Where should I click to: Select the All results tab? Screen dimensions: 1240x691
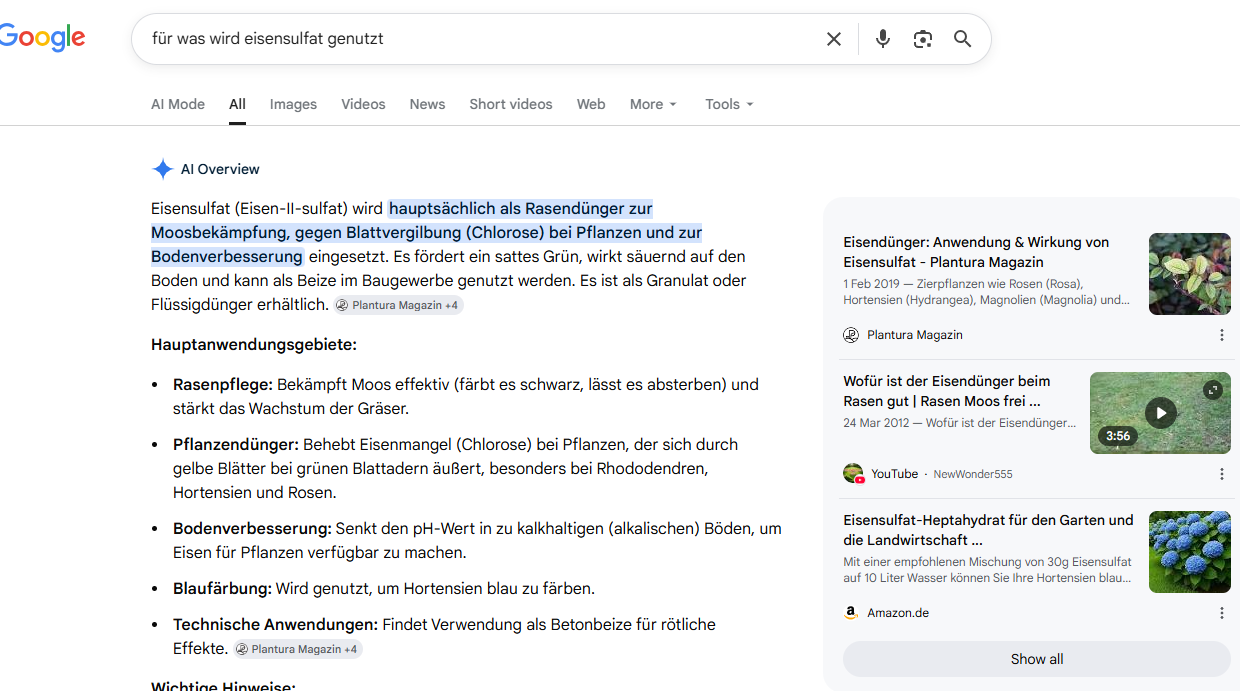(237, 104)
